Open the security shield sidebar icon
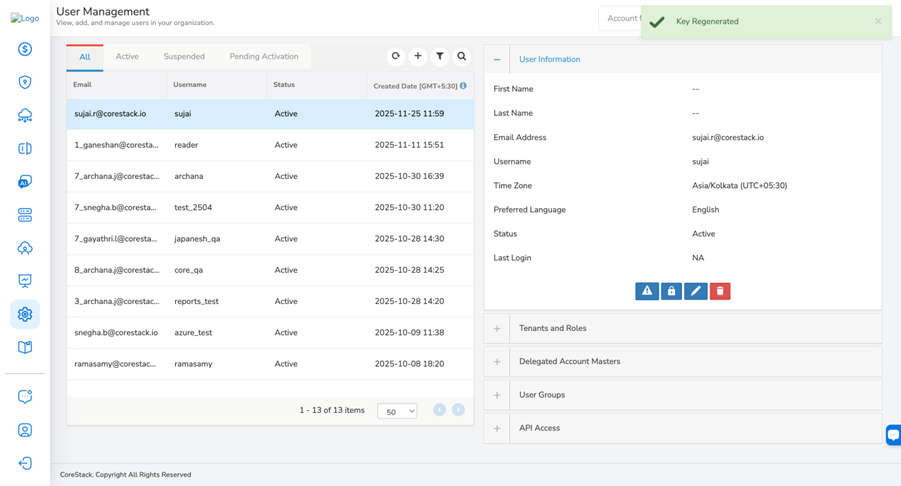This screenshot has width=901, height=486. 25,82
